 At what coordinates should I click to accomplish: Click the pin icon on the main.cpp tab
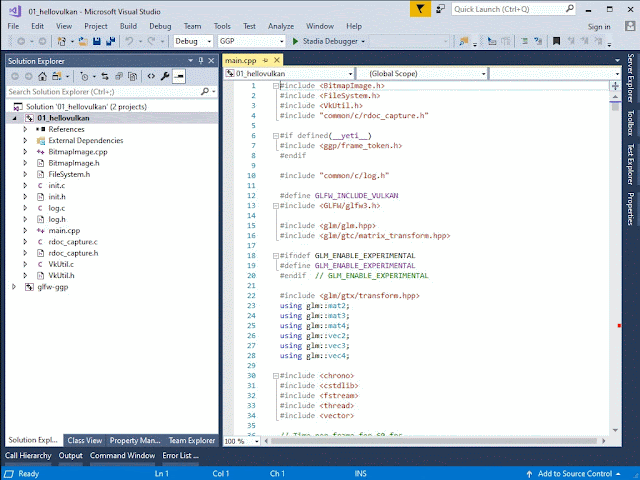265,60
